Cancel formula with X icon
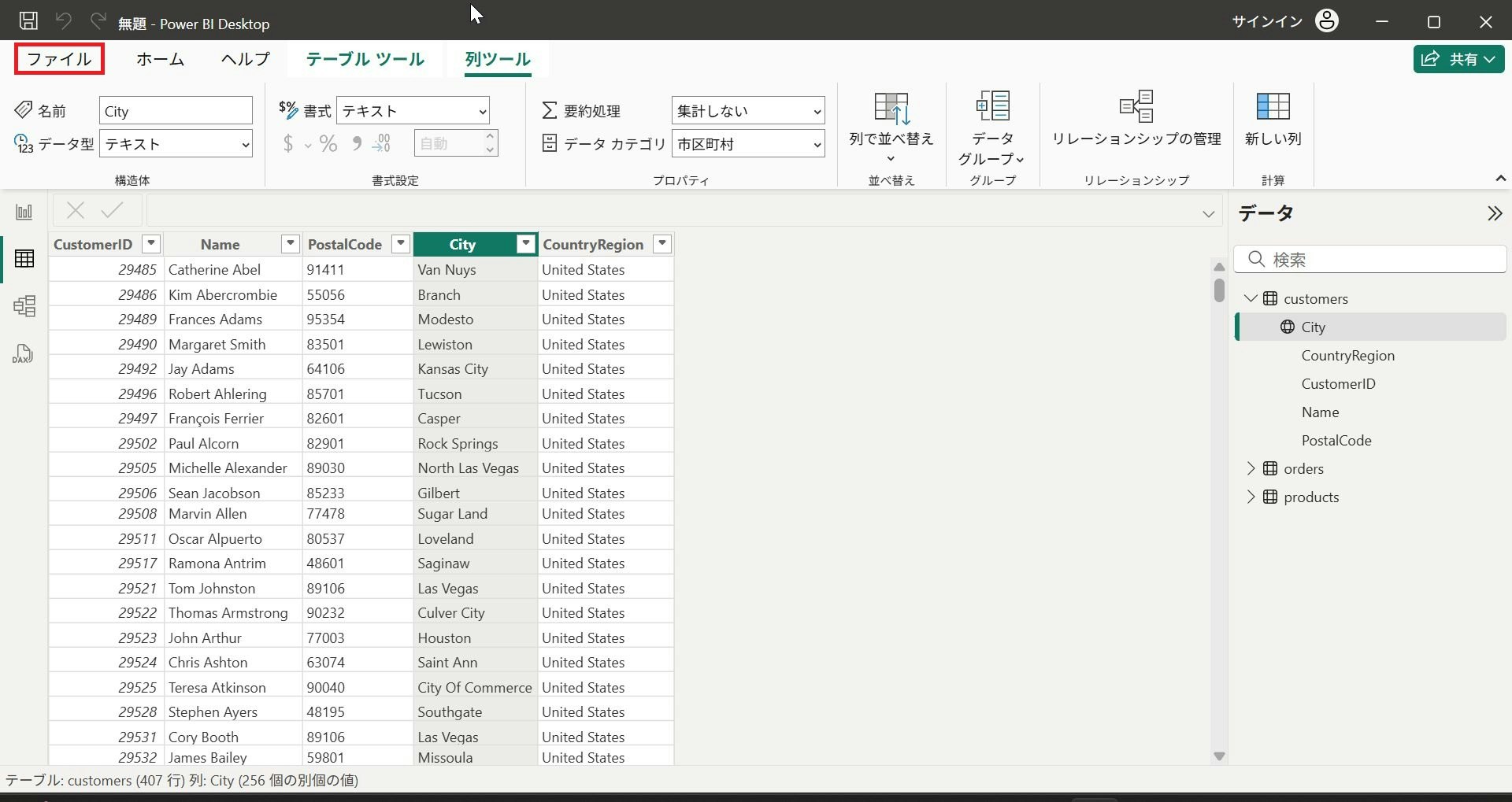 point(76,210)
